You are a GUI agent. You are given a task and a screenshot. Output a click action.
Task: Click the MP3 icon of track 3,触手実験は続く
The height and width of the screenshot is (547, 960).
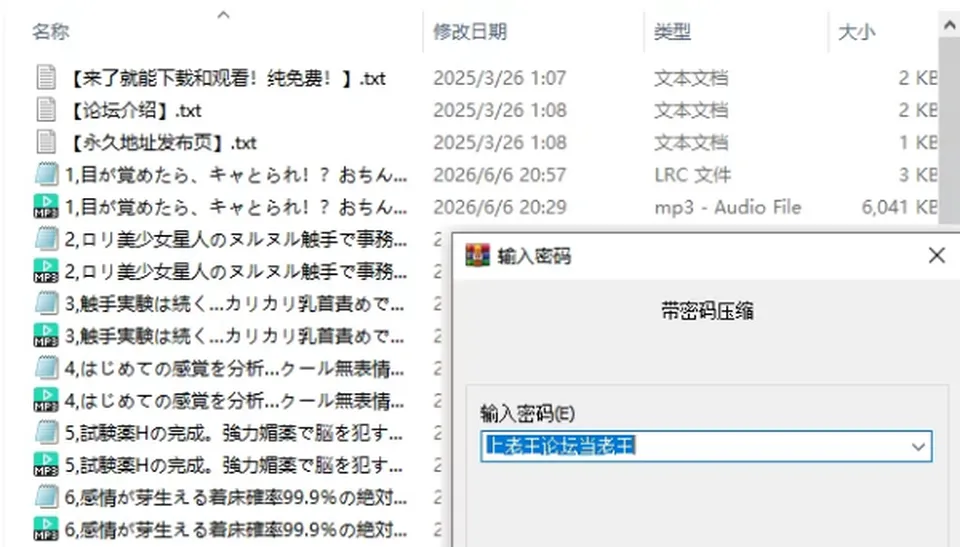coord(46,336)
